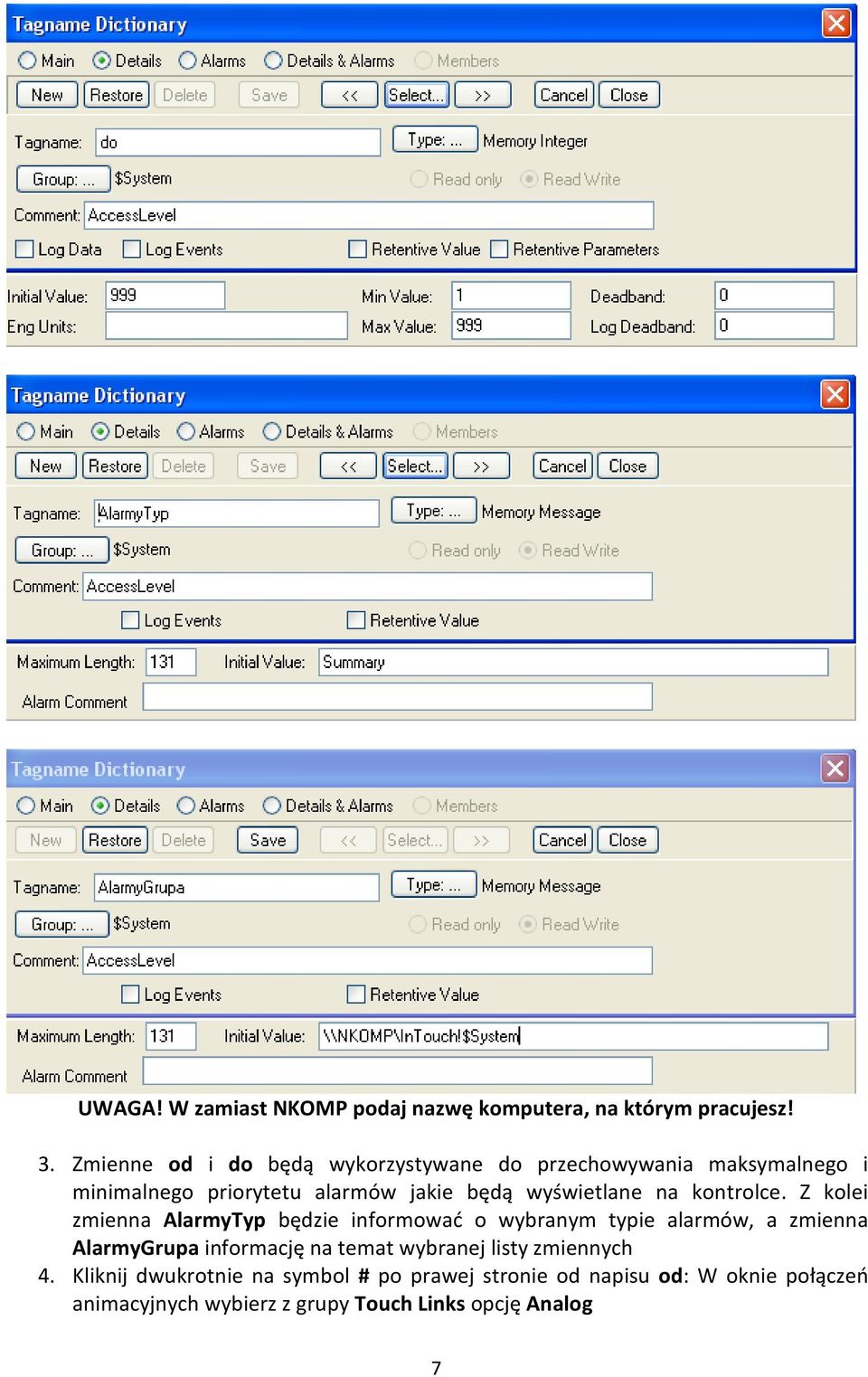Click Cancel in the do tagname dialog

click(564, 95)
